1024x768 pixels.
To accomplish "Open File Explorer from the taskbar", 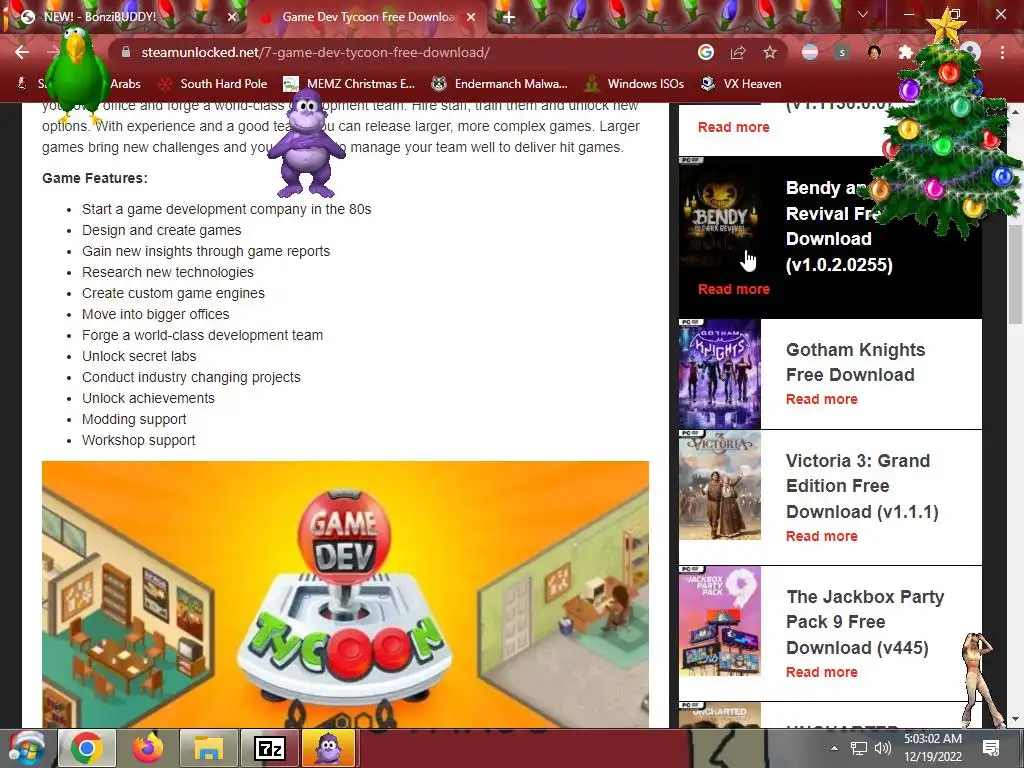I will point(208,748).
